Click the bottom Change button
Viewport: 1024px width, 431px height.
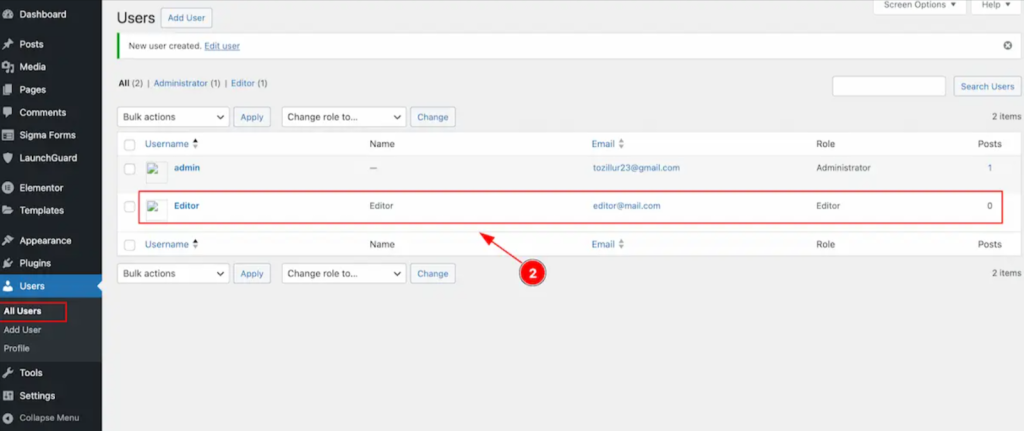tap(432, 274)
